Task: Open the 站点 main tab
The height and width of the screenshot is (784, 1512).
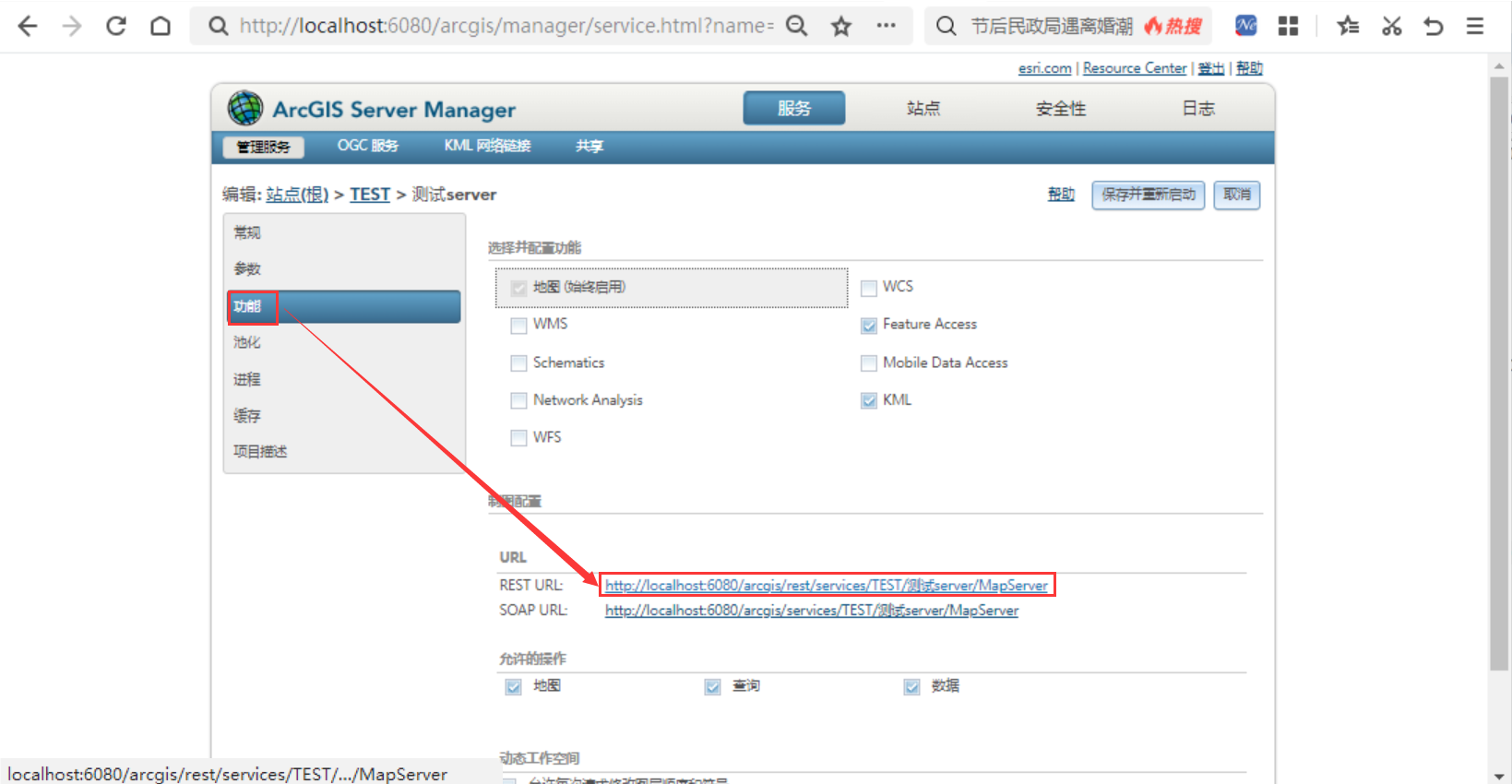Action: point(923,108)
